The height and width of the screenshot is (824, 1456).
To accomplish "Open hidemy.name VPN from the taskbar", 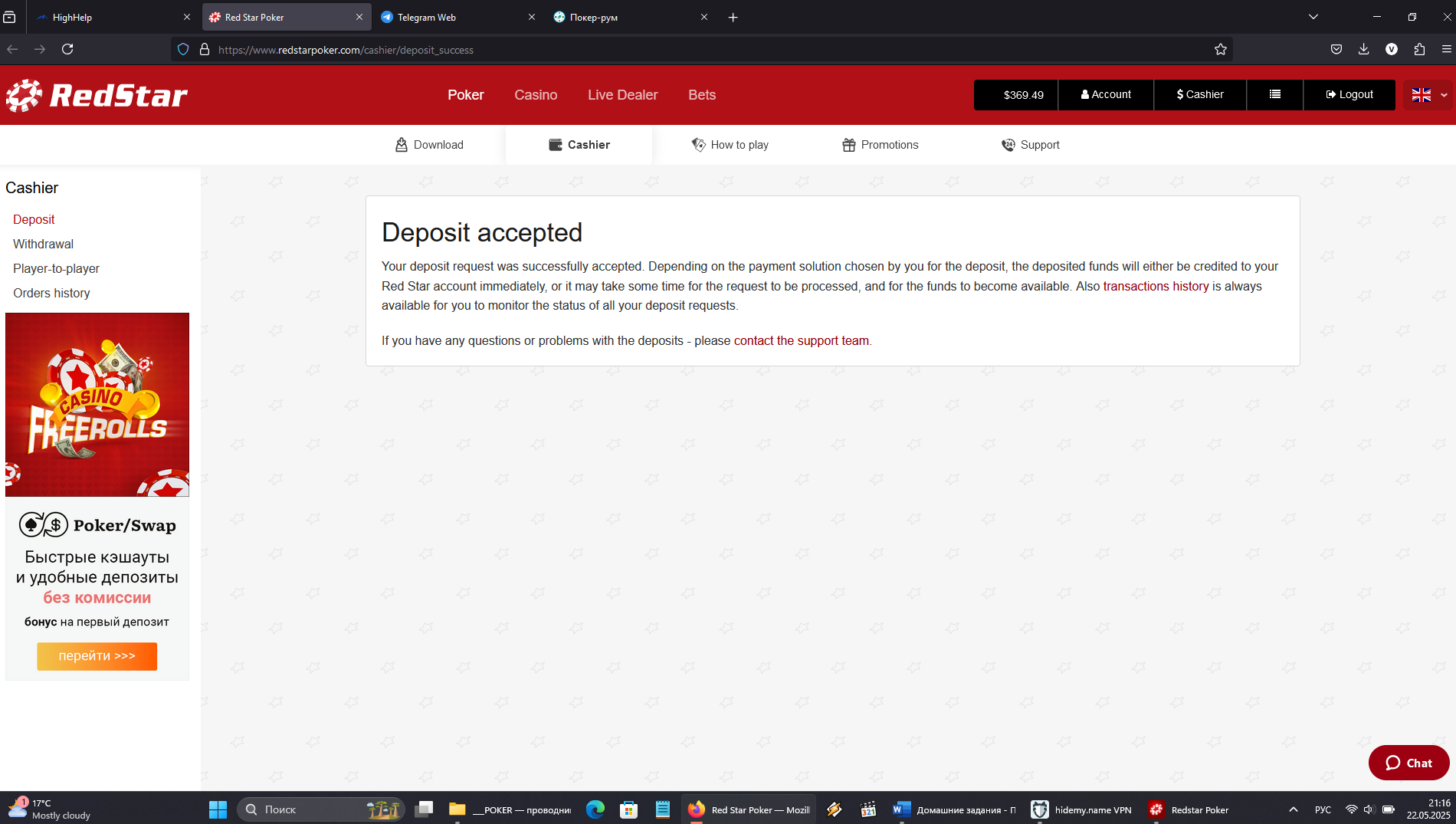I will point(1081,809).
